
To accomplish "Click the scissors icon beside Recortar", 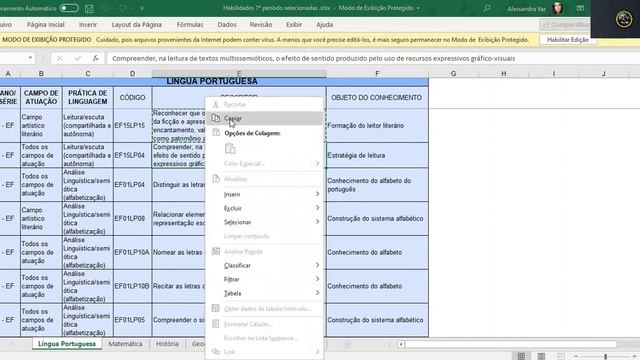I will 216,104.
